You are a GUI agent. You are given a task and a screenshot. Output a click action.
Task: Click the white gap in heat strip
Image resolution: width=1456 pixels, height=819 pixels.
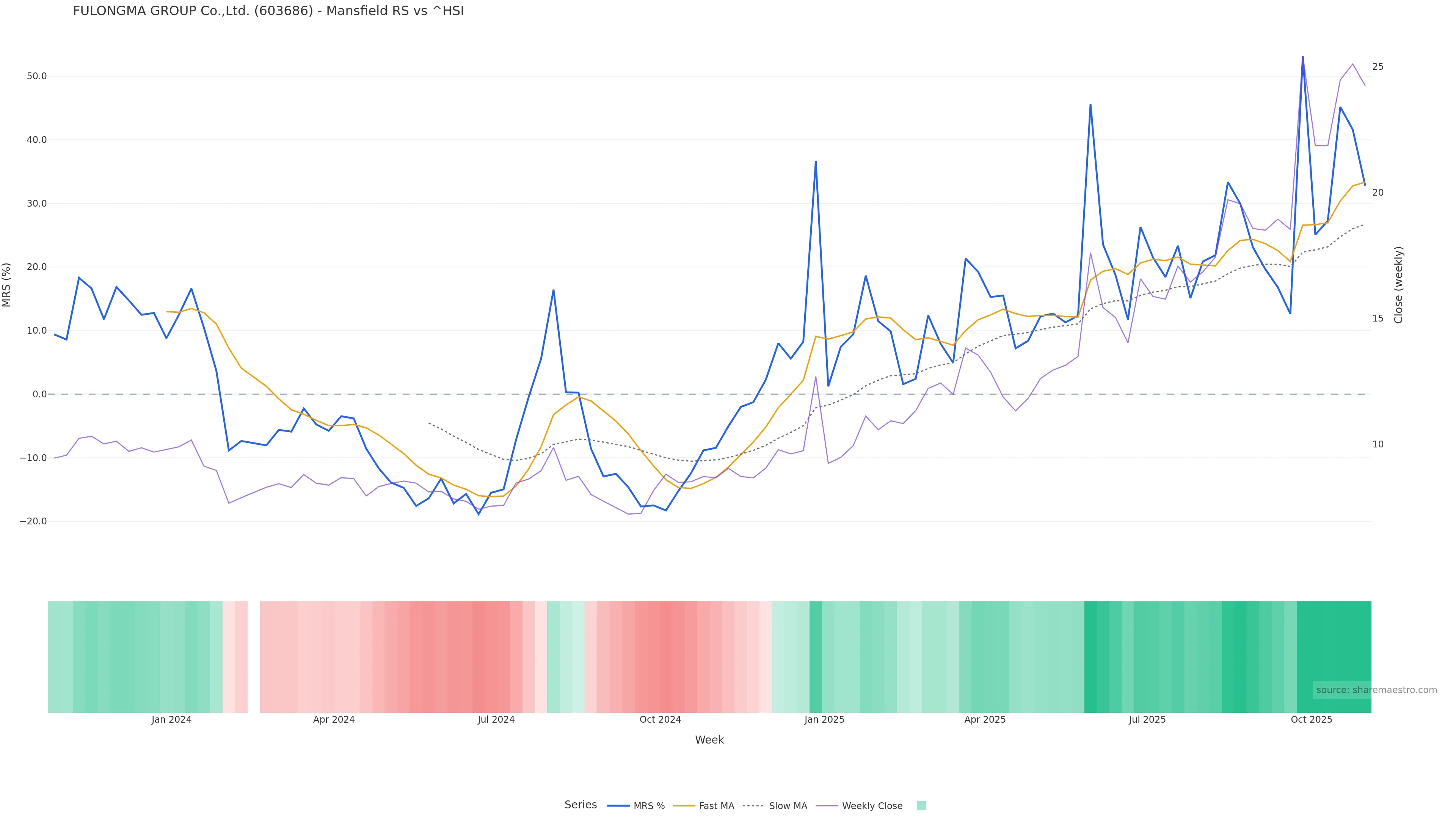254,657
